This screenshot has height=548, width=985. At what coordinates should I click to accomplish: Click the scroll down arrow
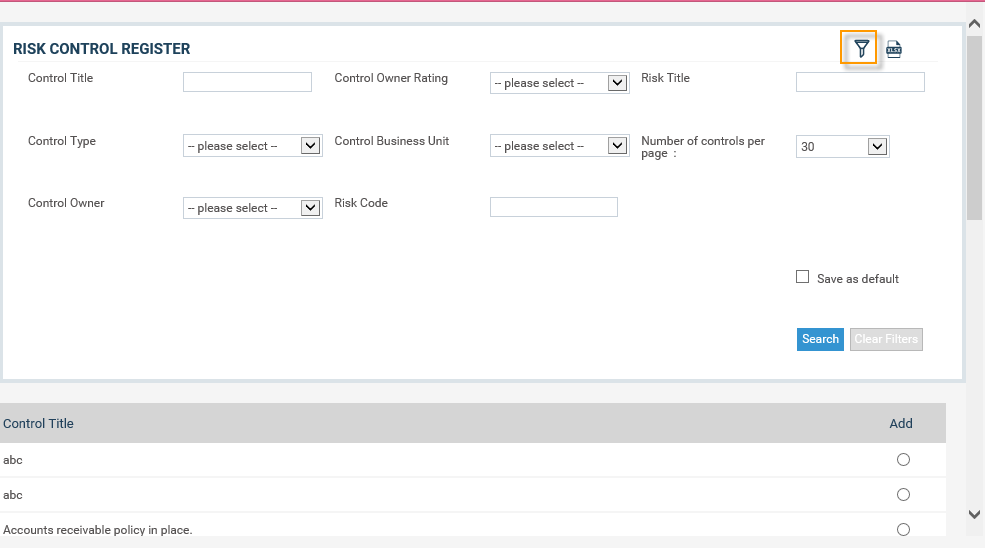point(974,514)
